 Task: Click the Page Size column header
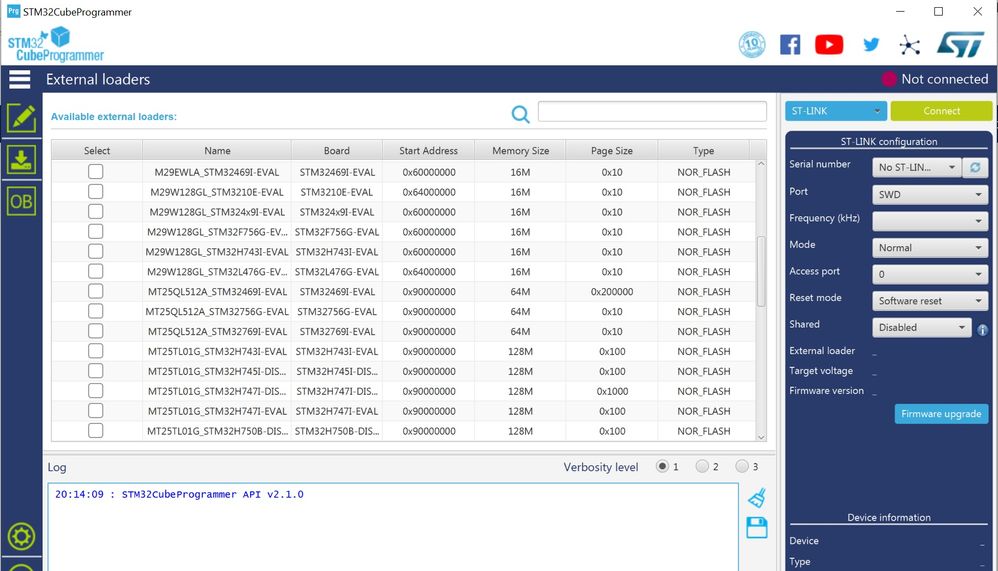(612, 150)
